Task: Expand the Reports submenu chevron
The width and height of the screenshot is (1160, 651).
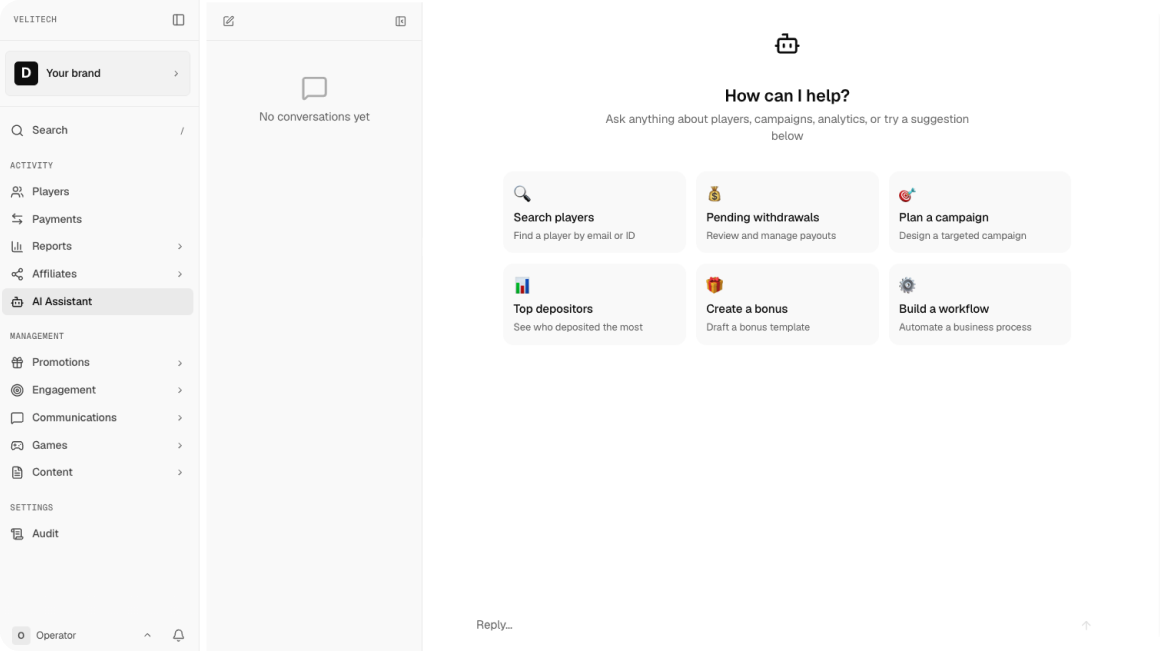Action: (x=180, y=246)
